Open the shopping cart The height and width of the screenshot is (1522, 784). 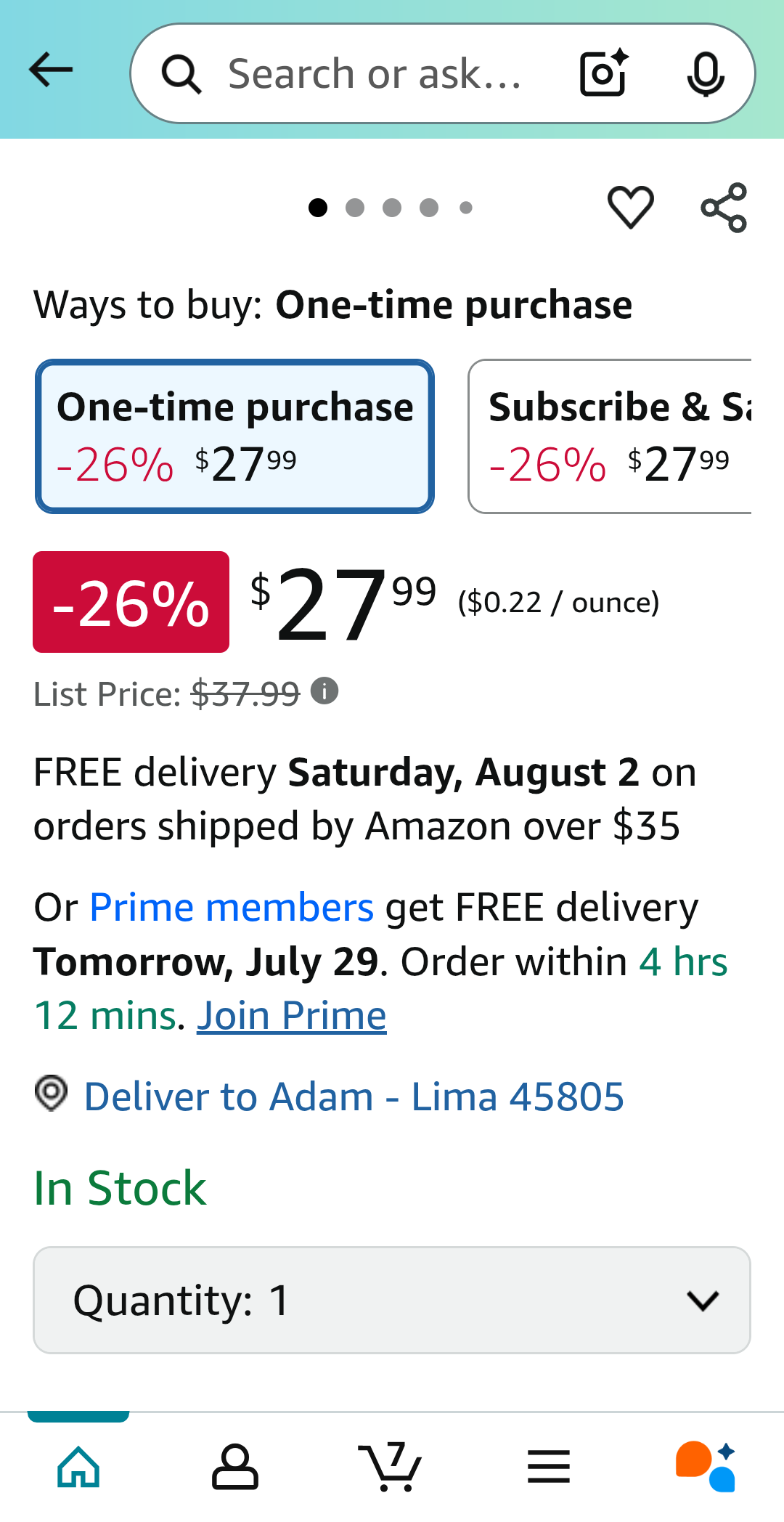tap(391, 1467)
